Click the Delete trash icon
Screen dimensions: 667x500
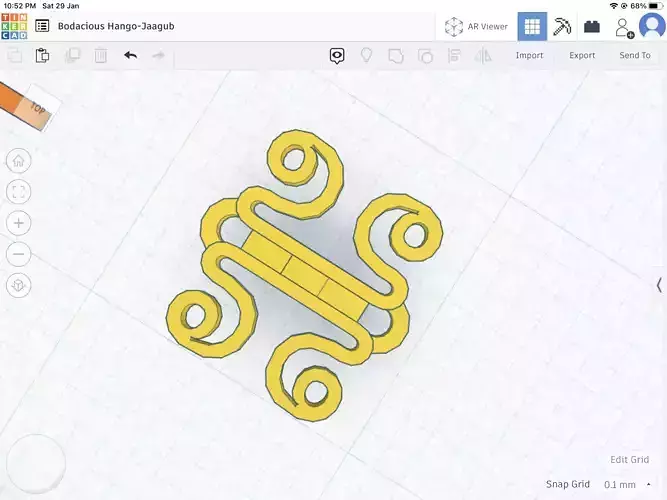click(101, 56)
